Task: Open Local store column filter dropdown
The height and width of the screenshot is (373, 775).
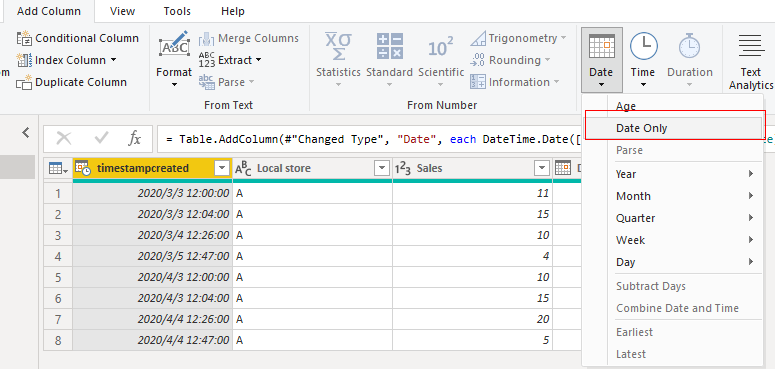Action: click(x=382, y=169)
